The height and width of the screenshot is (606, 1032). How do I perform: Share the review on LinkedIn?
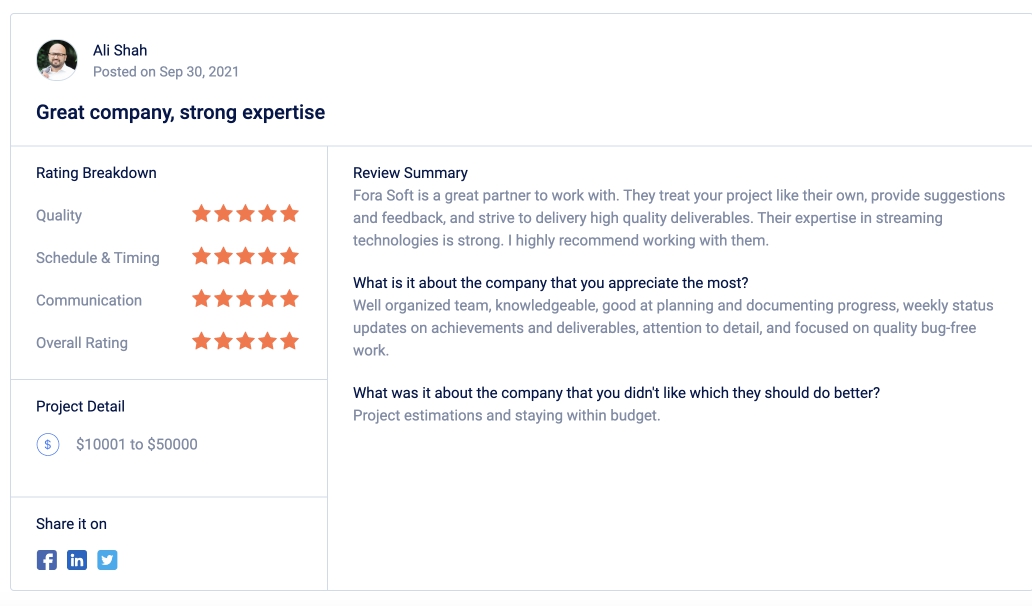[77, 560]
